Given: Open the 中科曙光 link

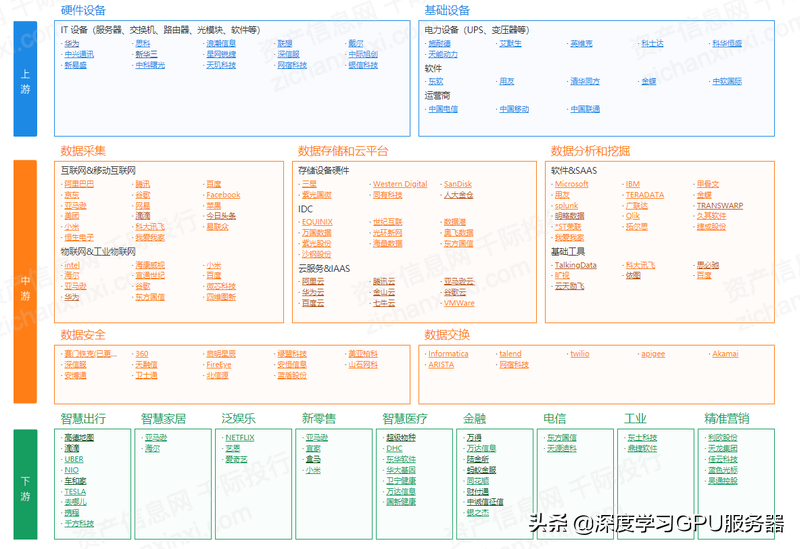Looking at the screenshot, I should pos(150,65).
